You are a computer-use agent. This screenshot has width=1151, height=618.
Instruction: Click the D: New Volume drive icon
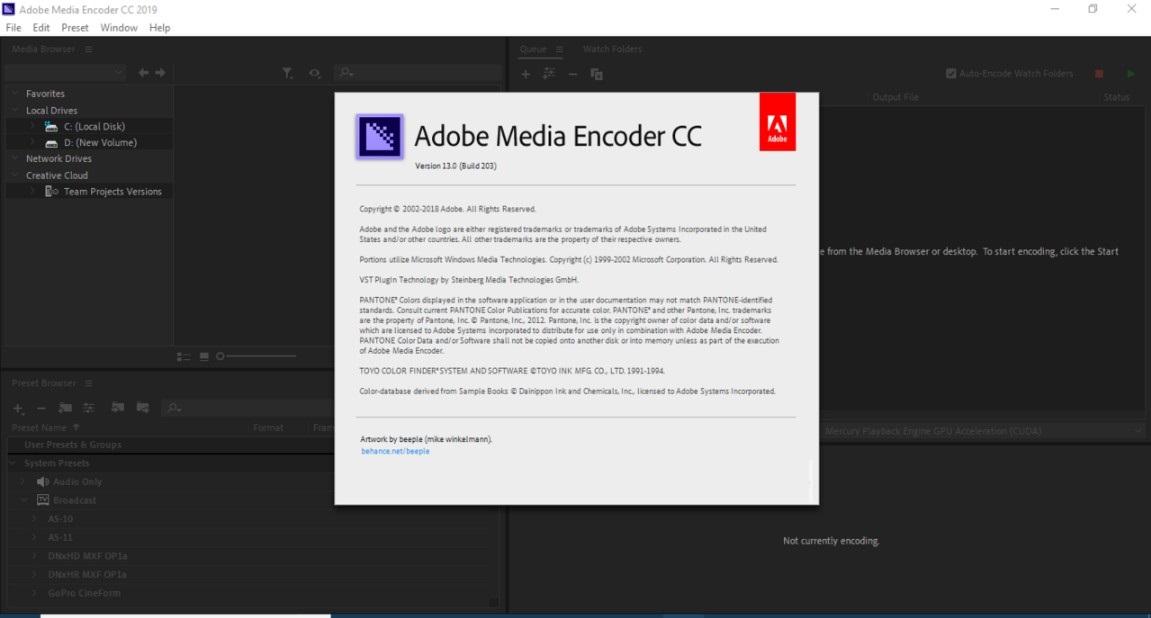point(51,143)
